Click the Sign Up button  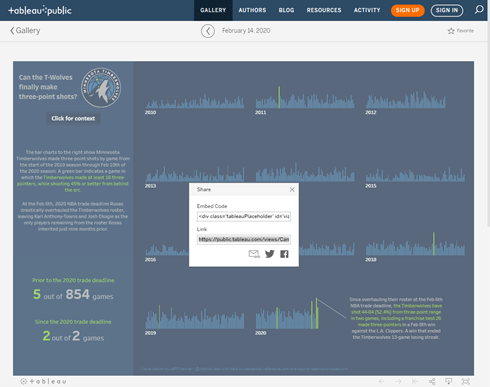[x=407, y=10]
